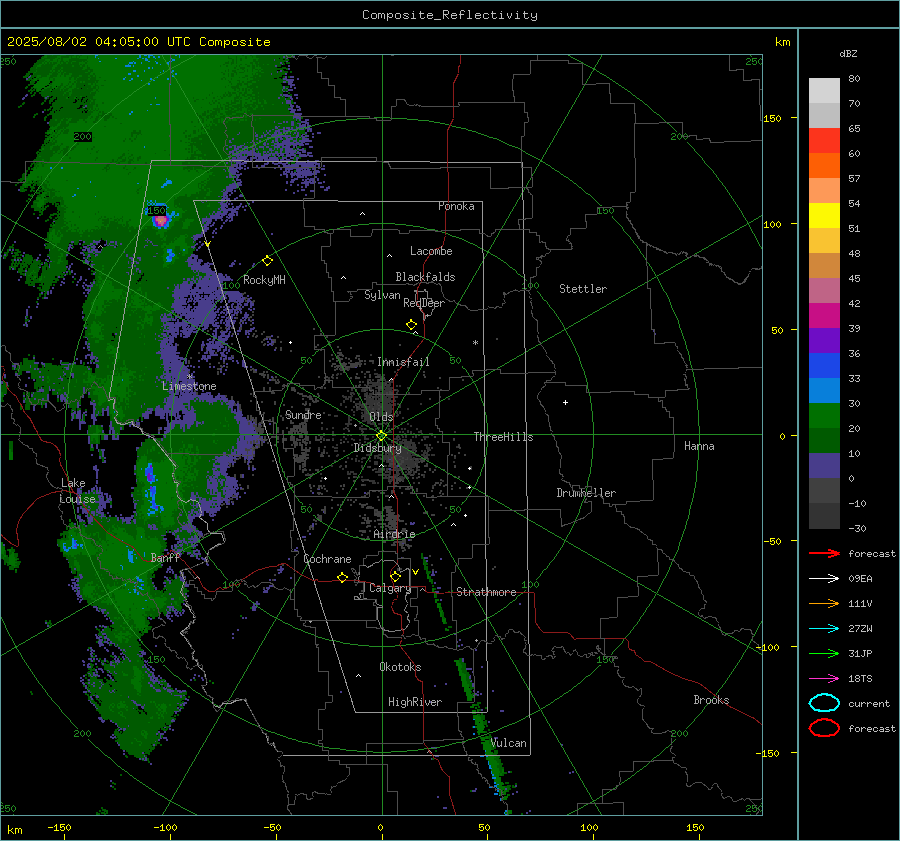
Task: Click the light blue swatch between 33 and 30
Action: click(x=824, y=391)
